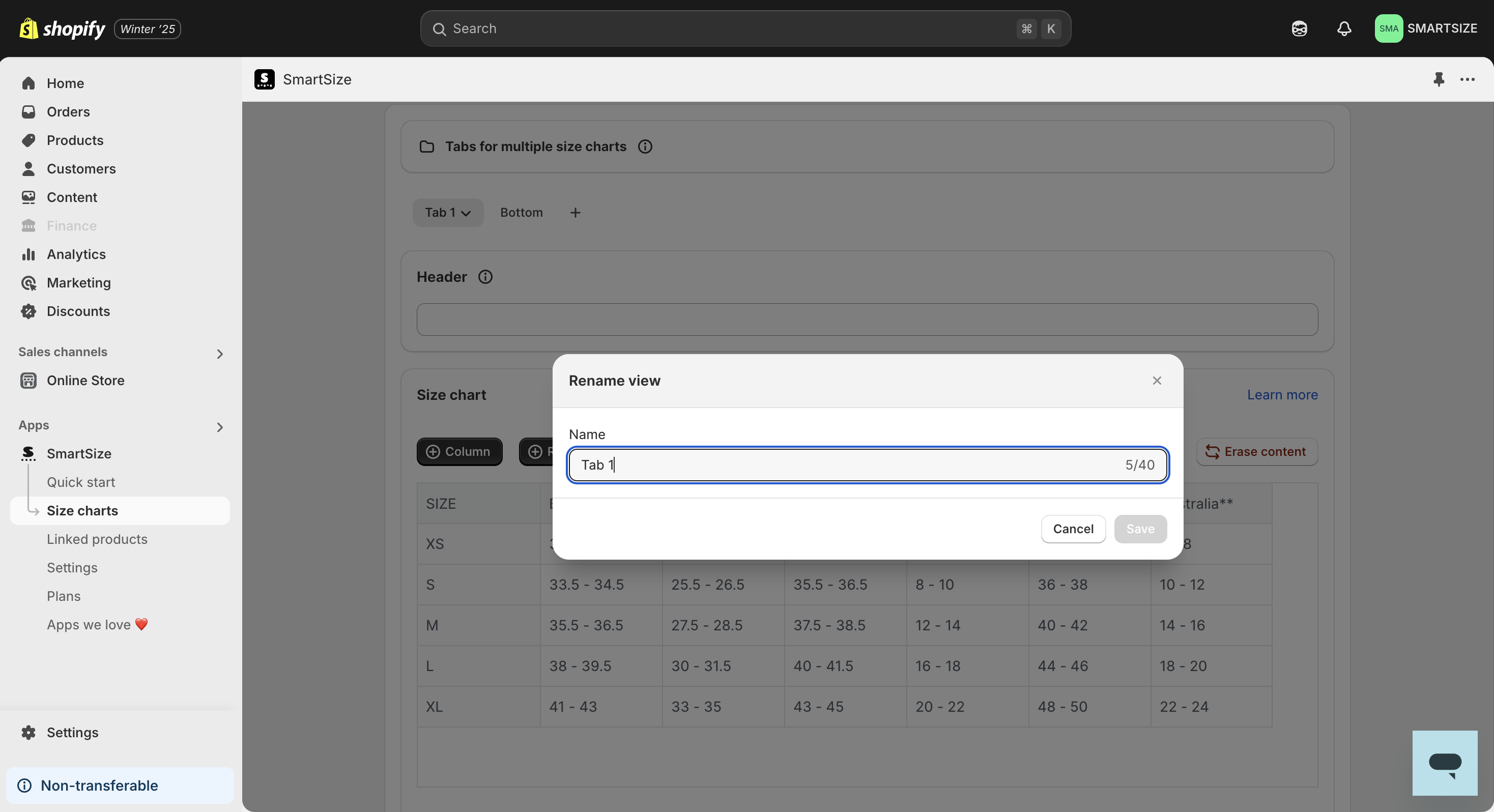The width and height of the screenshot is (1494, 812).
Task: Click the Home icon in sidebar
Action: point(28,83)
